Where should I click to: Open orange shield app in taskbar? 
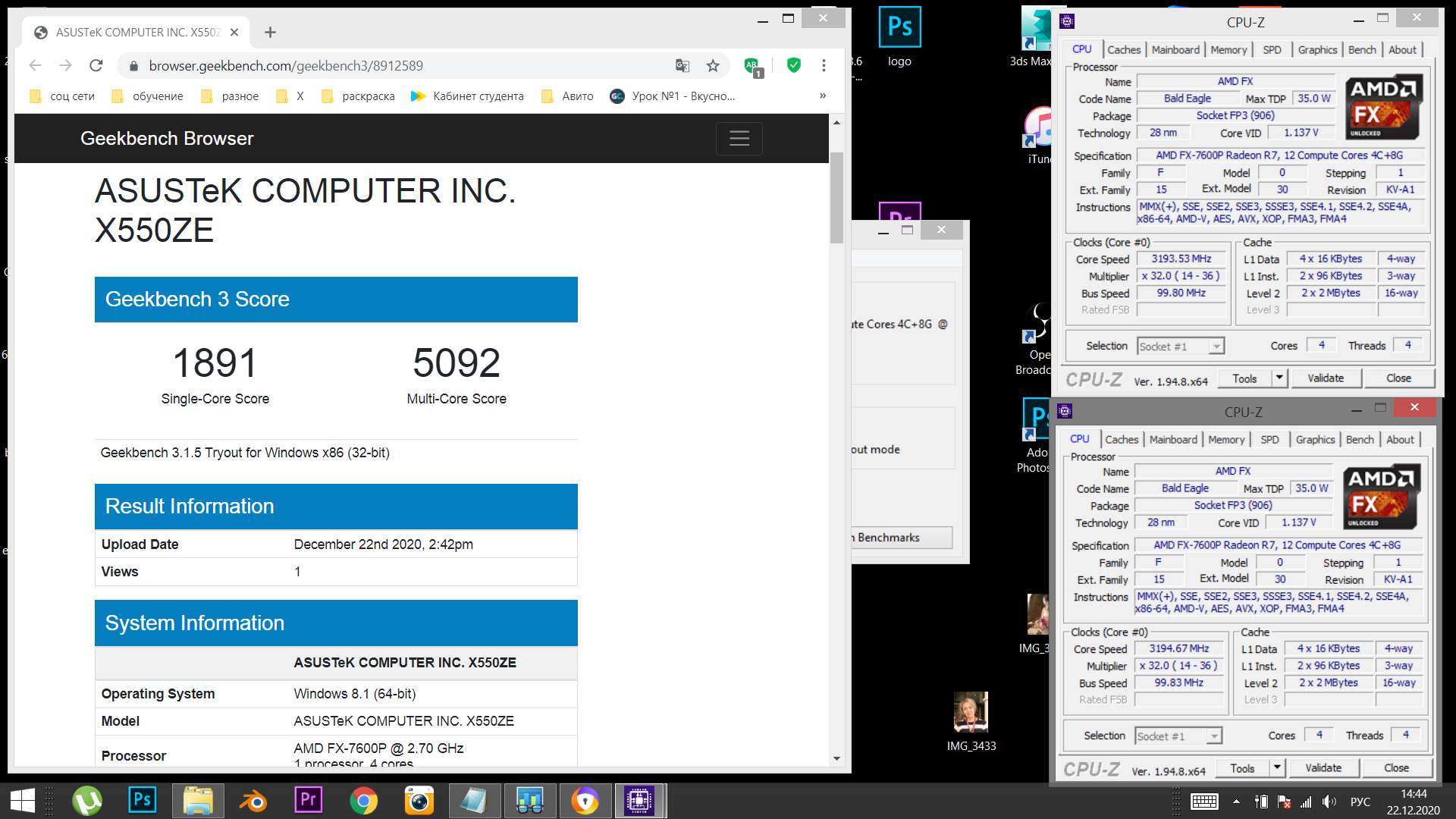point(585,801)
